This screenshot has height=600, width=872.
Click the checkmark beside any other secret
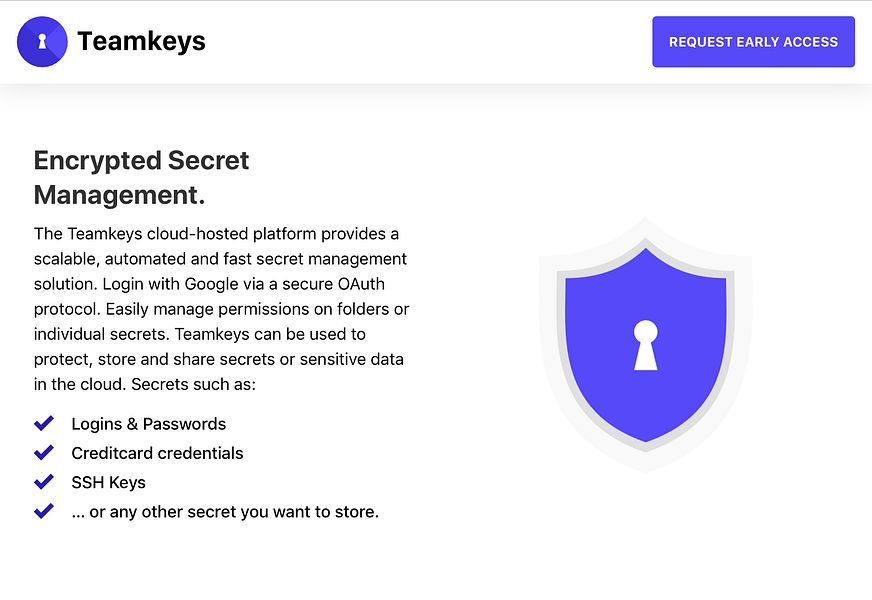pyautogui.click(x=44, y=511)
